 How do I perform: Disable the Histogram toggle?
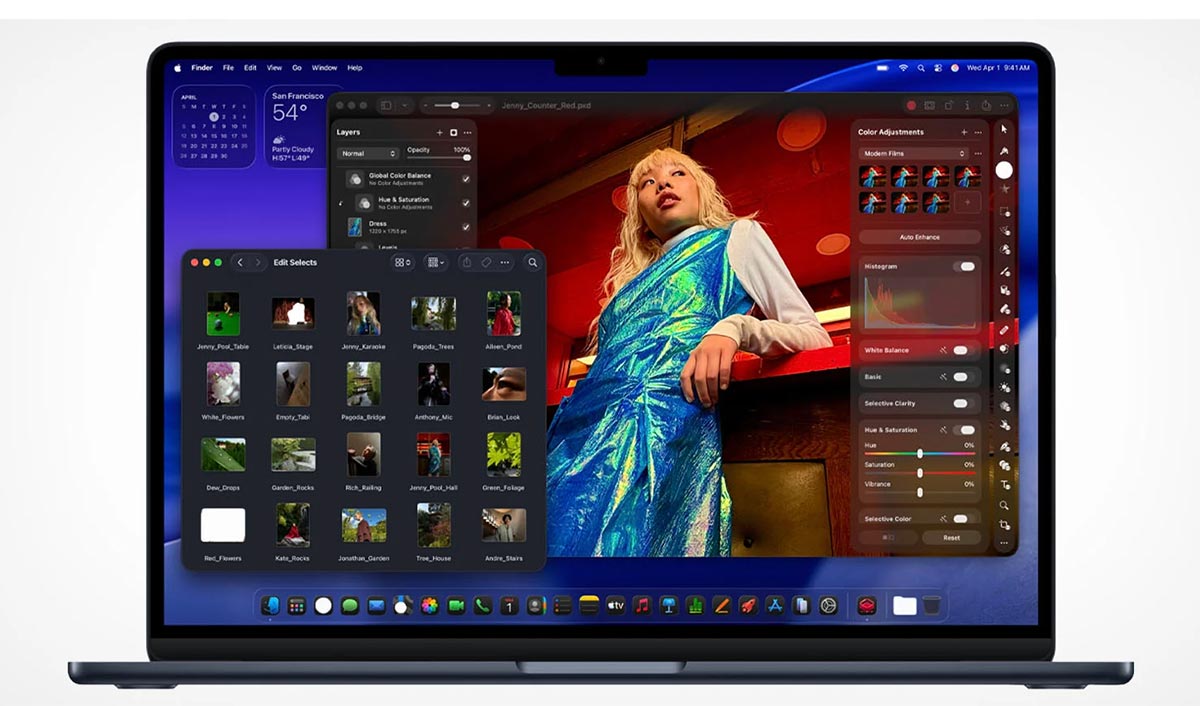(966, 266)
